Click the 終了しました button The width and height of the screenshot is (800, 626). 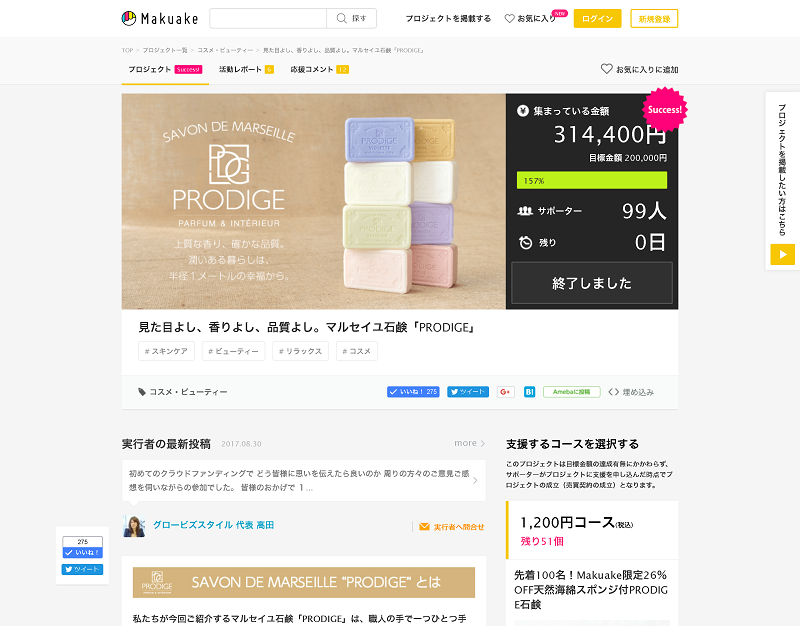[x=592, y=283]
